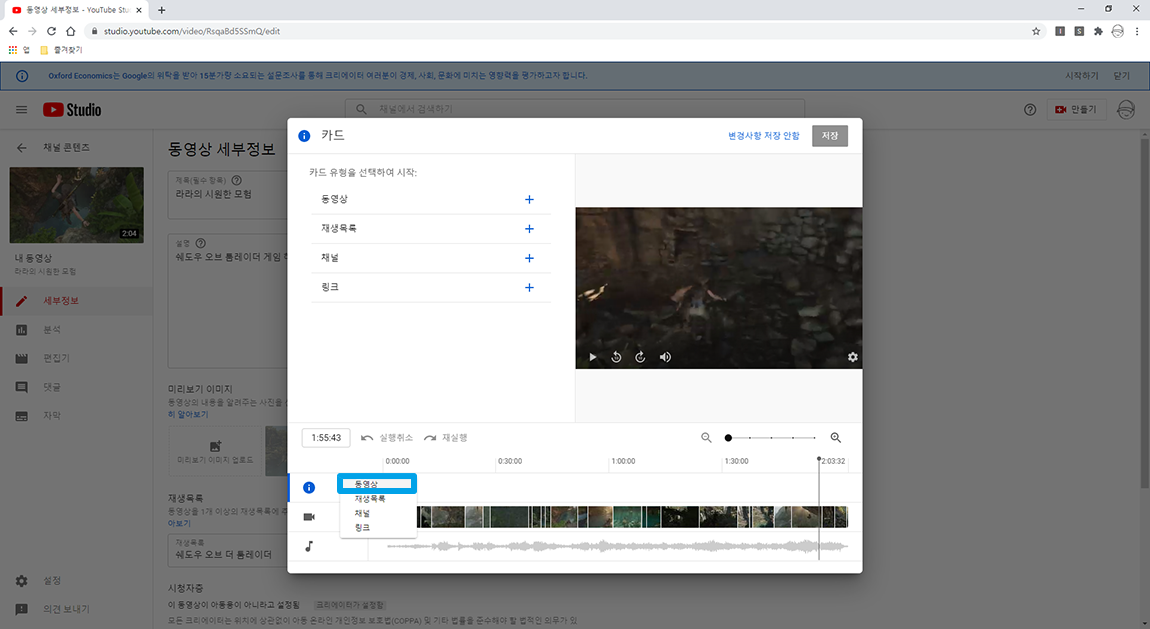Open the 즐겨찾기 bookmarks folder

61,50
